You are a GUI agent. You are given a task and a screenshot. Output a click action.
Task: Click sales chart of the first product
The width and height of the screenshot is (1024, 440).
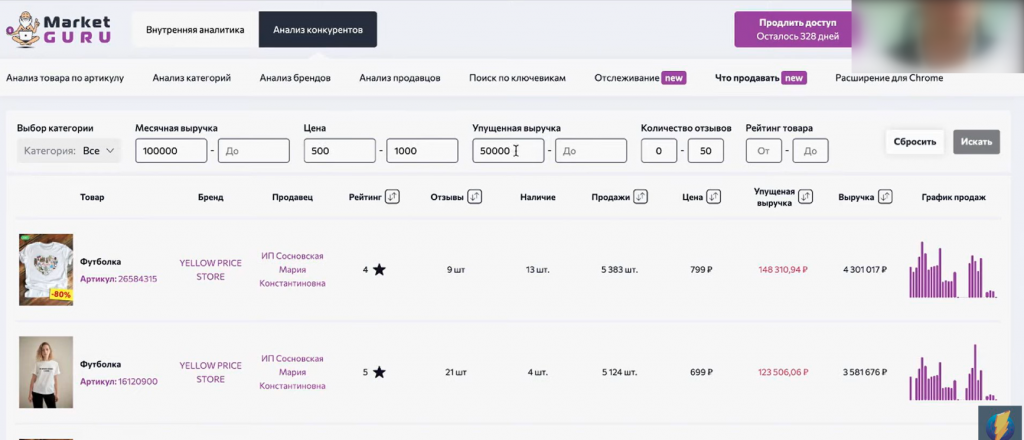pos(952,270)
